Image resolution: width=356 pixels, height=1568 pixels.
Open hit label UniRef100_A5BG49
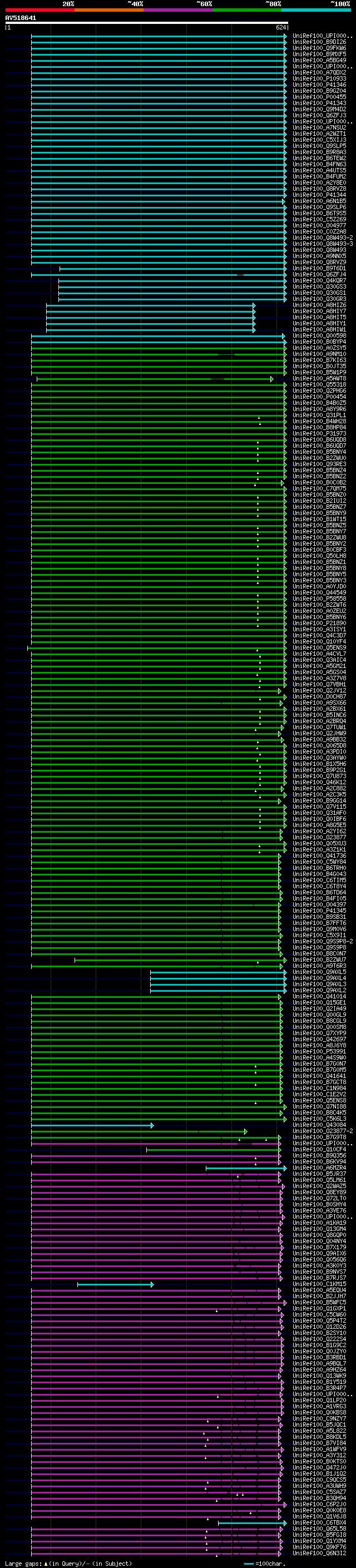pyautogui.click(x=319, y=60)
